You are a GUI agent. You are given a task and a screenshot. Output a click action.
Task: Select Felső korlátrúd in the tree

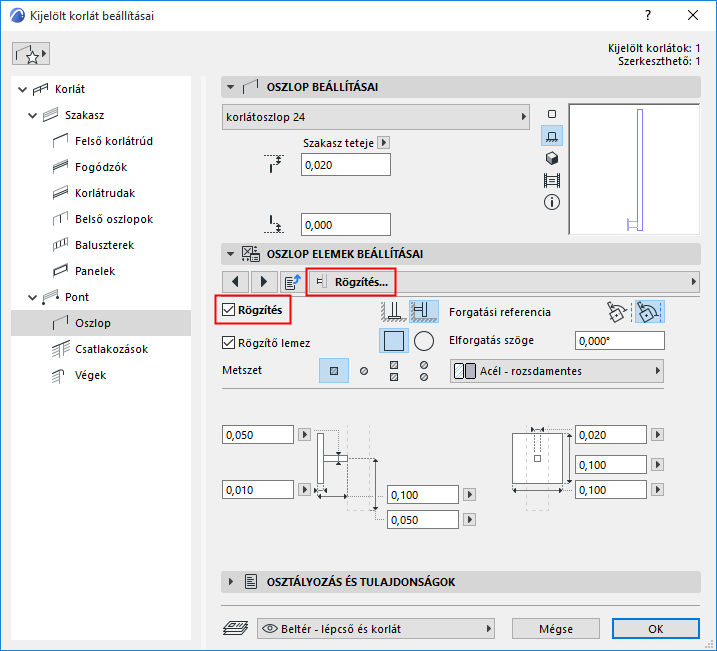point(114,141)
